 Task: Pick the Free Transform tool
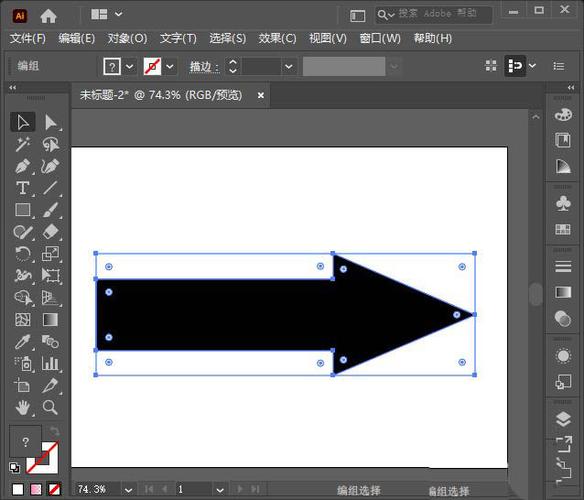(x=50, y=276)
